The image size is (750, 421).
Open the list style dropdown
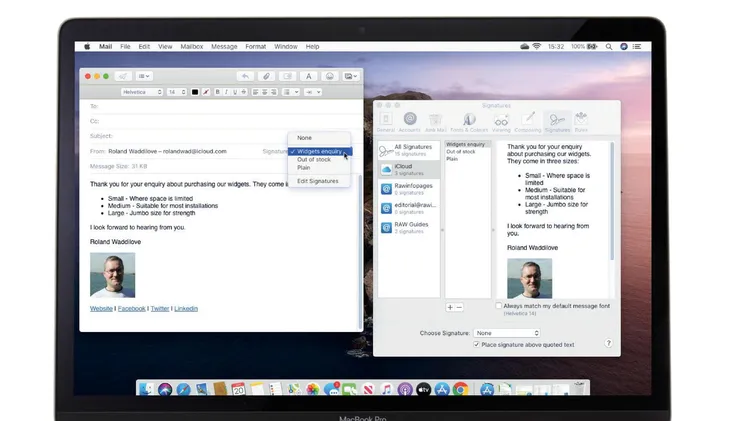tap(291, 92)
